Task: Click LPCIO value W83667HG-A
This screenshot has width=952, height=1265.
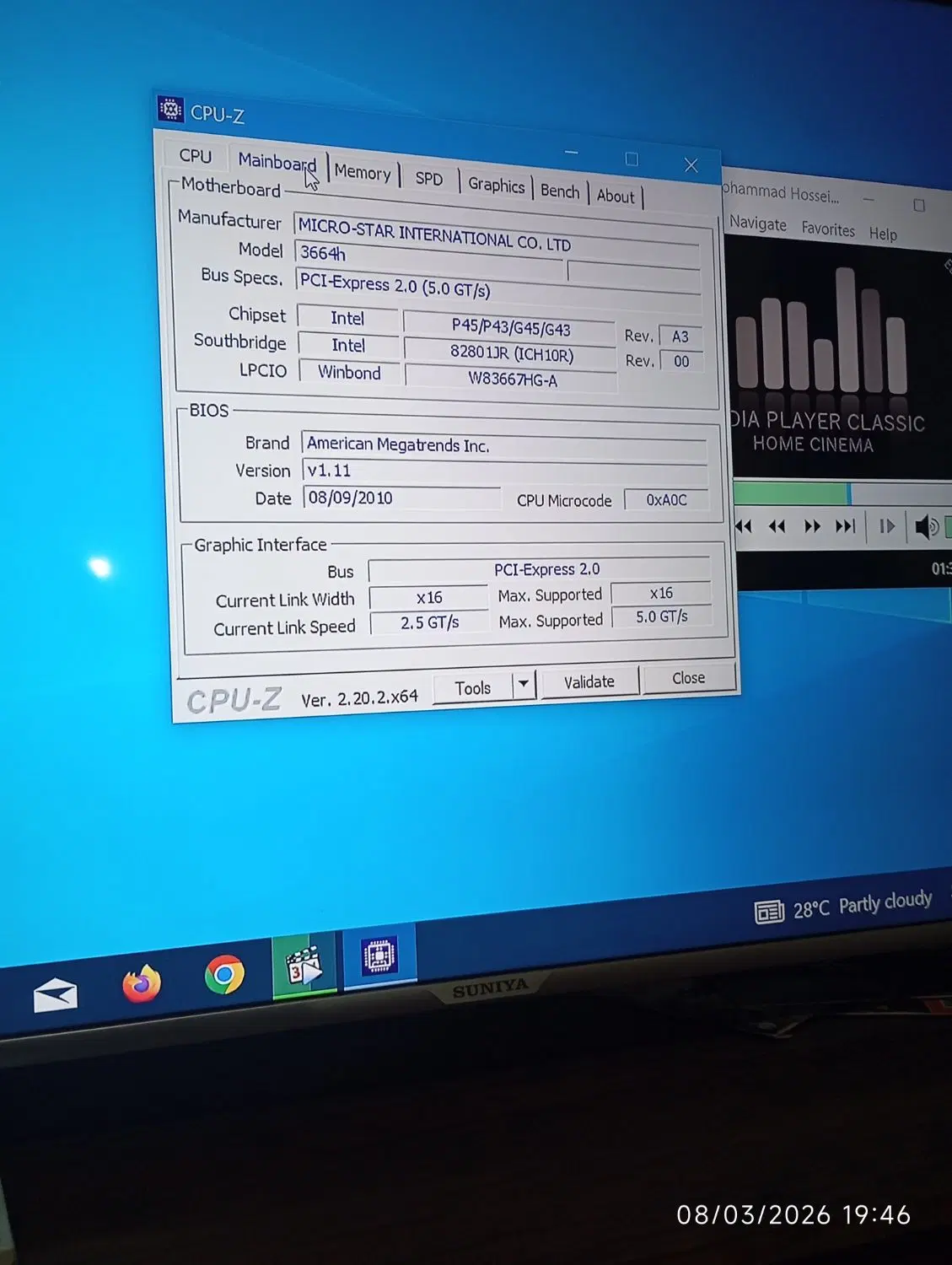Action: [x=512, y=379]
